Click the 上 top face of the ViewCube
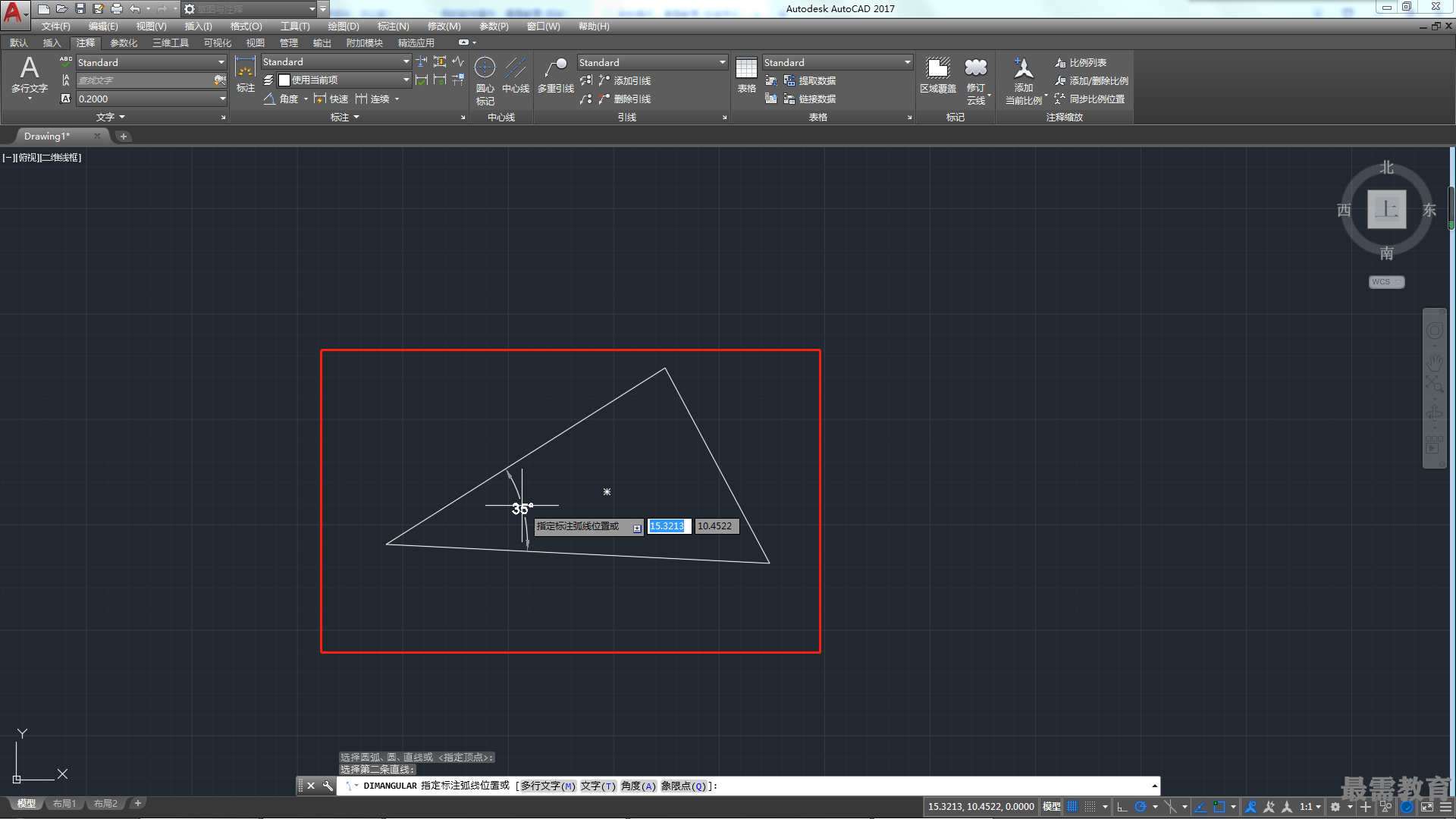 (x=1386, y=209)
